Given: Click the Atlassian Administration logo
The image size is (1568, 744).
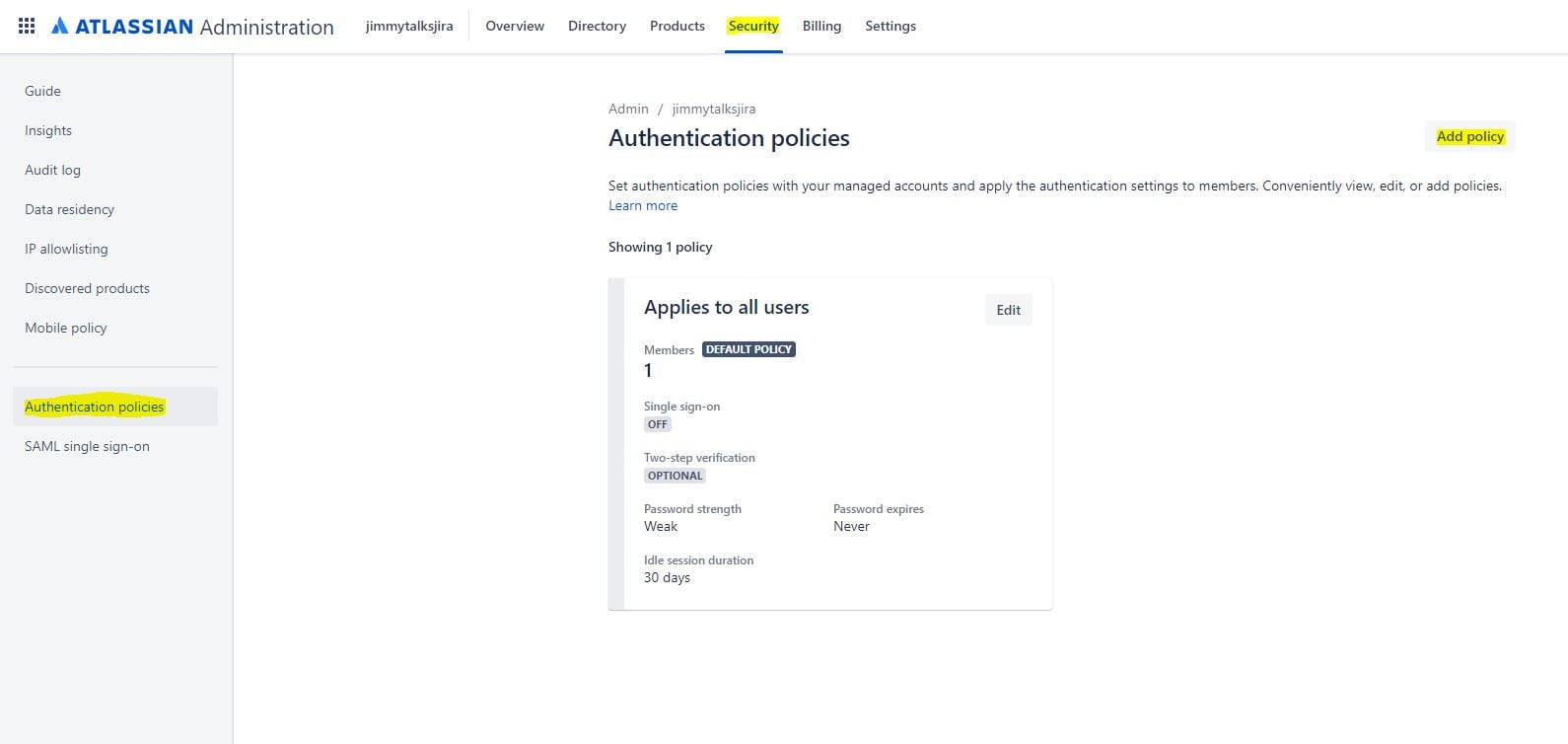Looking at the screenshot, I should (x=192, y=27).
